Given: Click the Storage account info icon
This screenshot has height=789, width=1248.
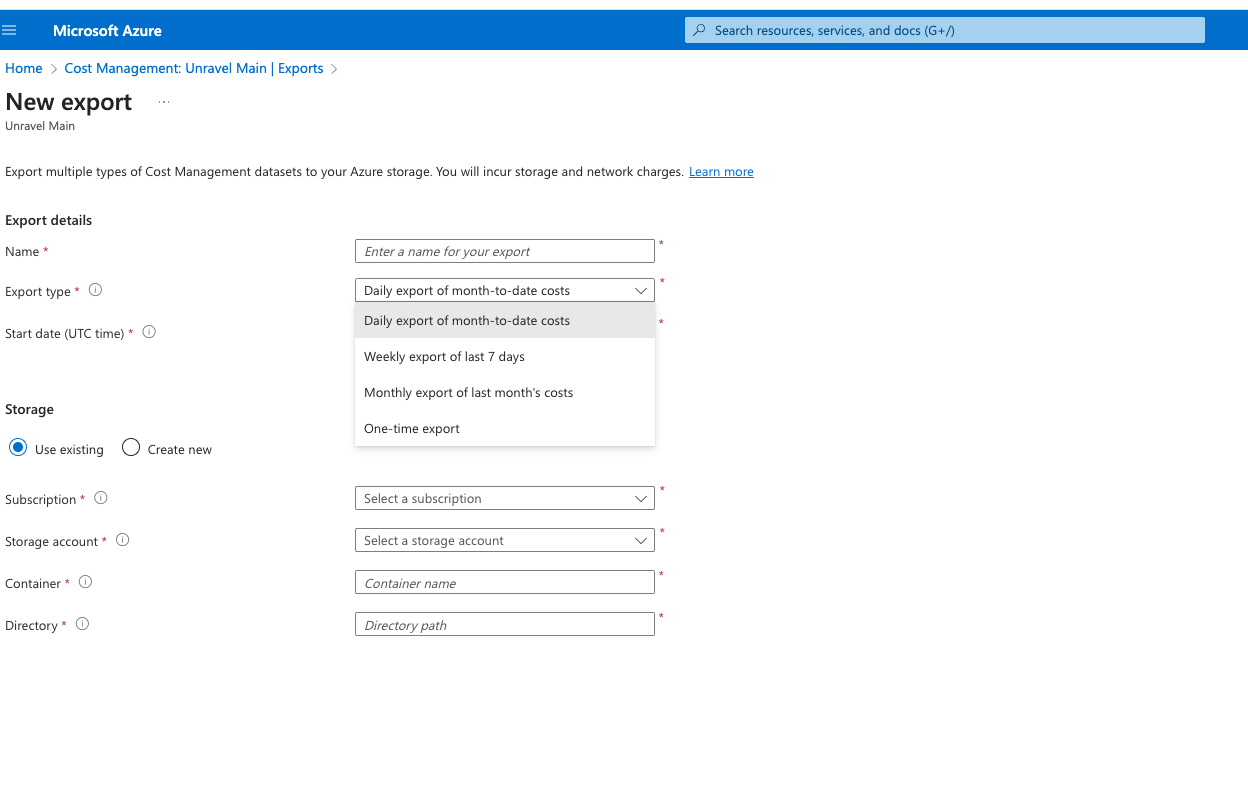Looking at the screenshot, I should tap(123, 540).
